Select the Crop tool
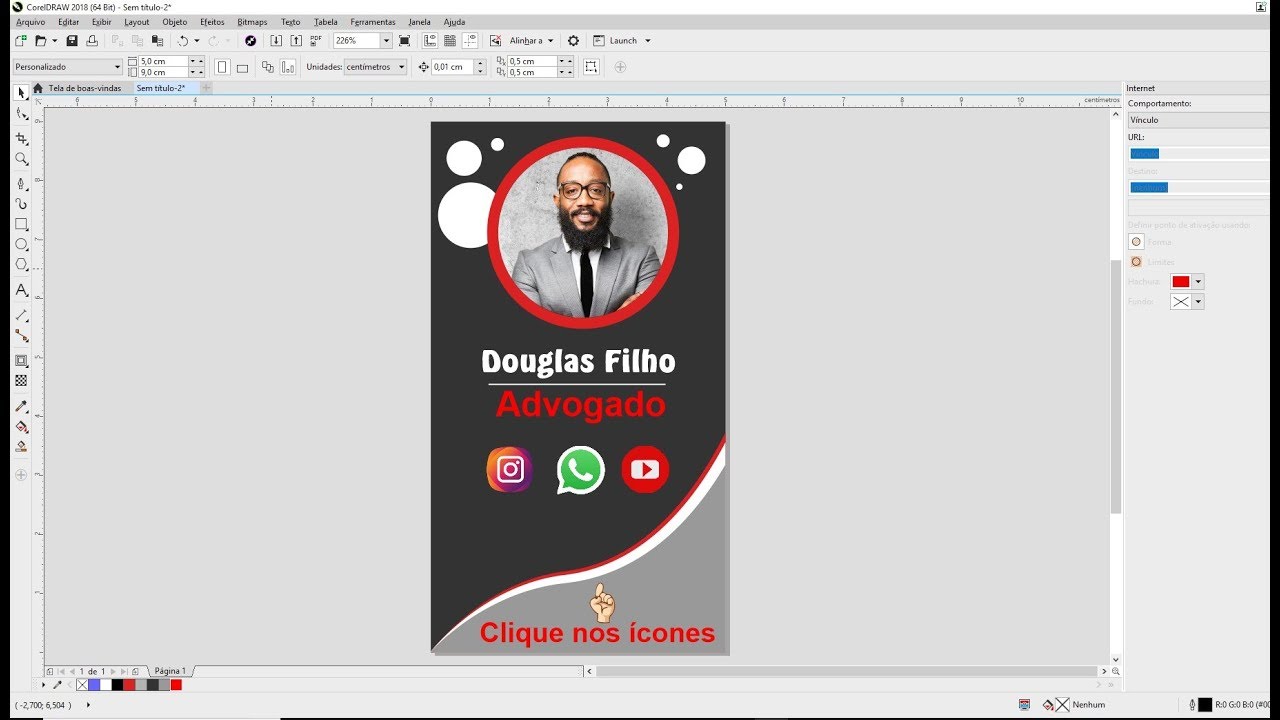Image resolution: width=1280 pixels, height=720 pixels. [x=21, y=139]
